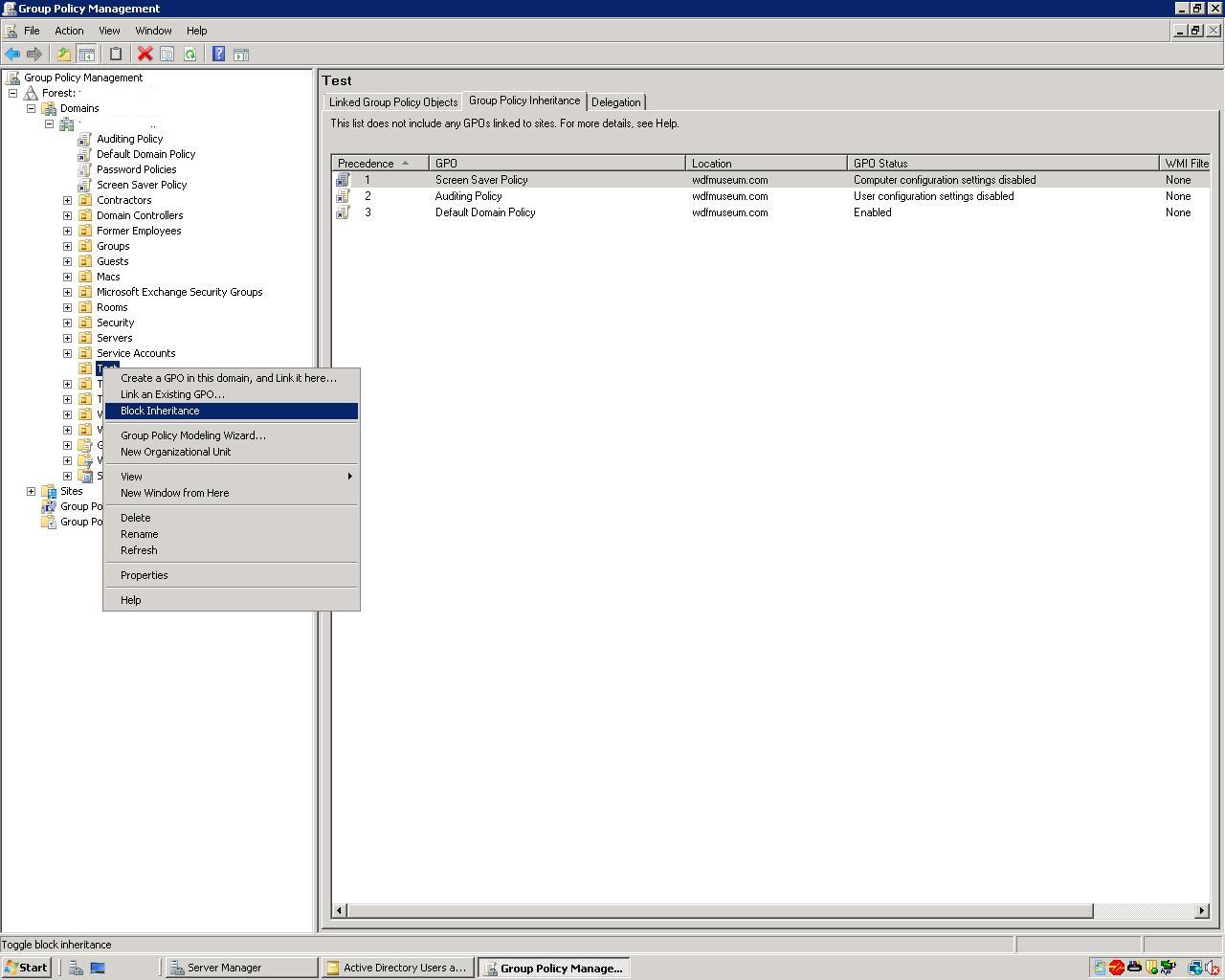
Task: Open Server Manager from the taskbar
Action: (x=224, y=968)
